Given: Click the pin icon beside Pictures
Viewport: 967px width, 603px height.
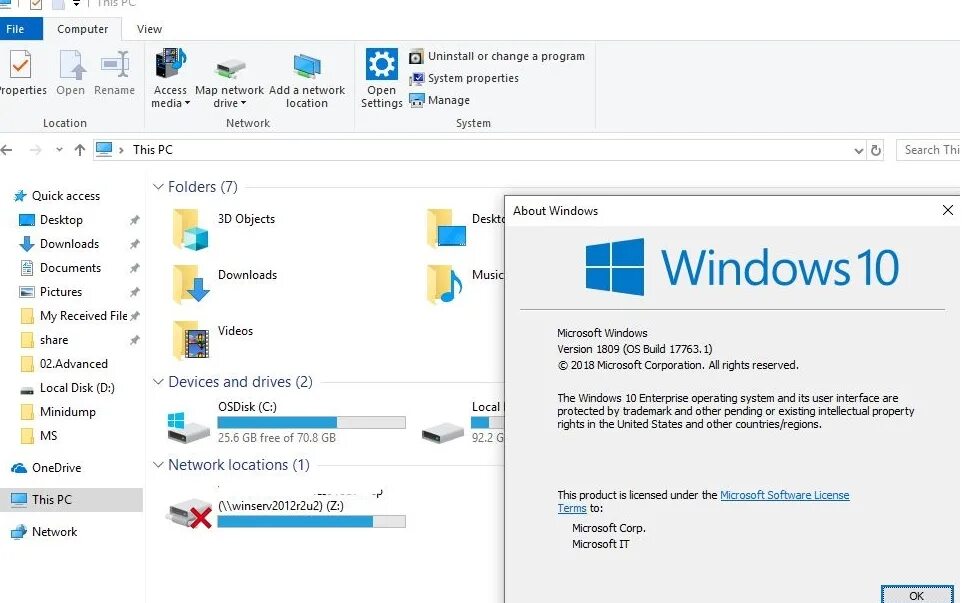Looking at the screenshot, I should point(134,292).
